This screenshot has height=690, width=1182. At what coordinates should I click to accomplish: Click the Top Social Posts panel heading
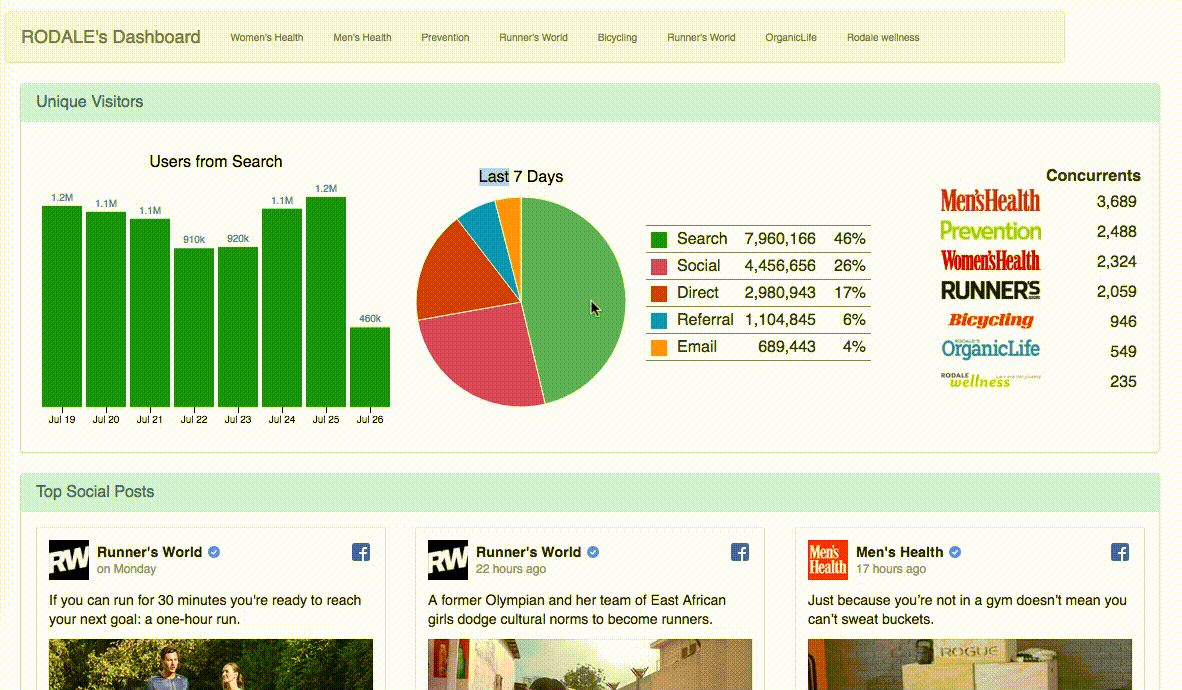pos(95,492)
